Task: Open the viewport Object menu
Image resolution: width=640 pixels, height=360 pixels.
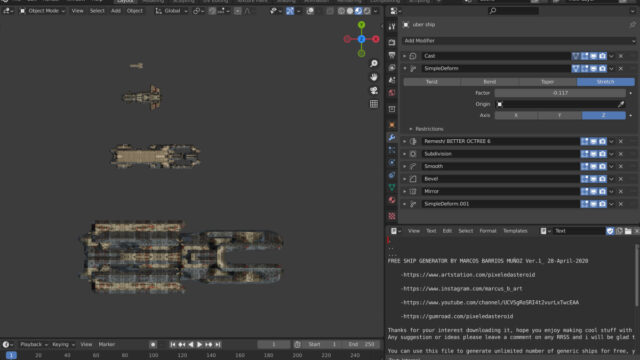Action: coord(135,11)
